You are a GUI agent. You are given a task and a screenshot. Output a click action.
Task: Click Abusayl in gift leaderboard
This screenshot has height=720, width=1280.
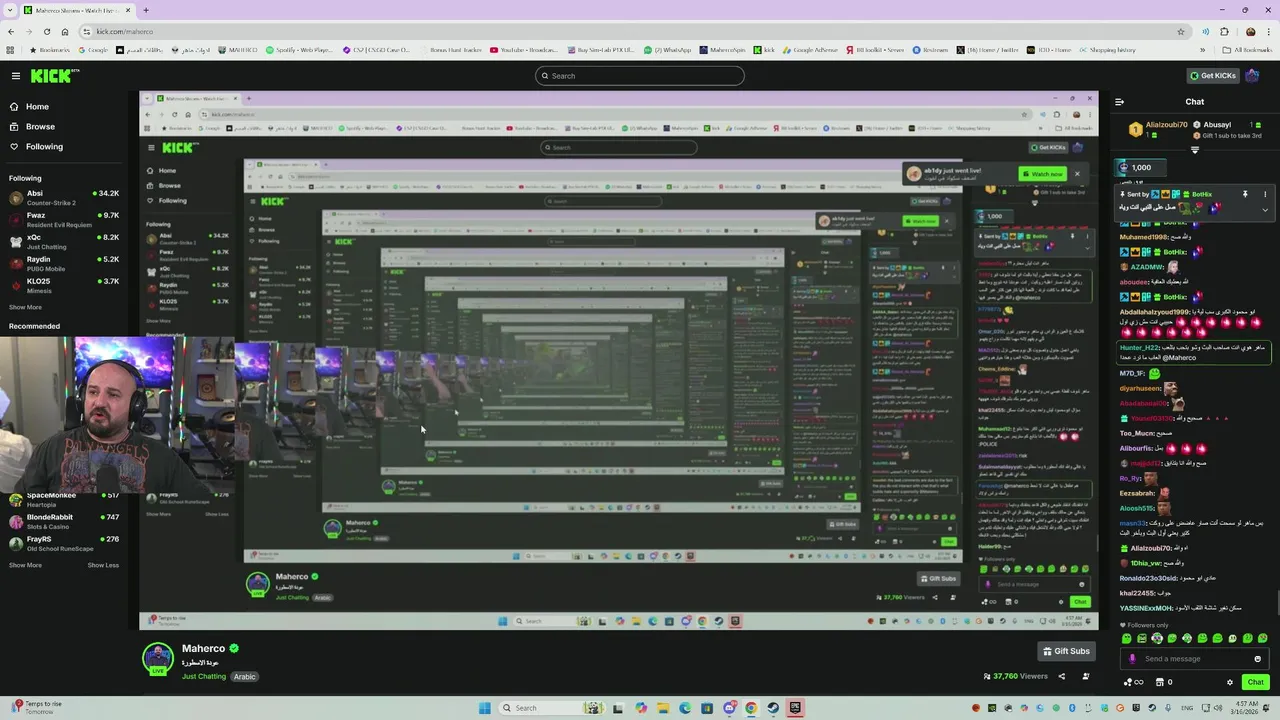(x=1217, y=125)
